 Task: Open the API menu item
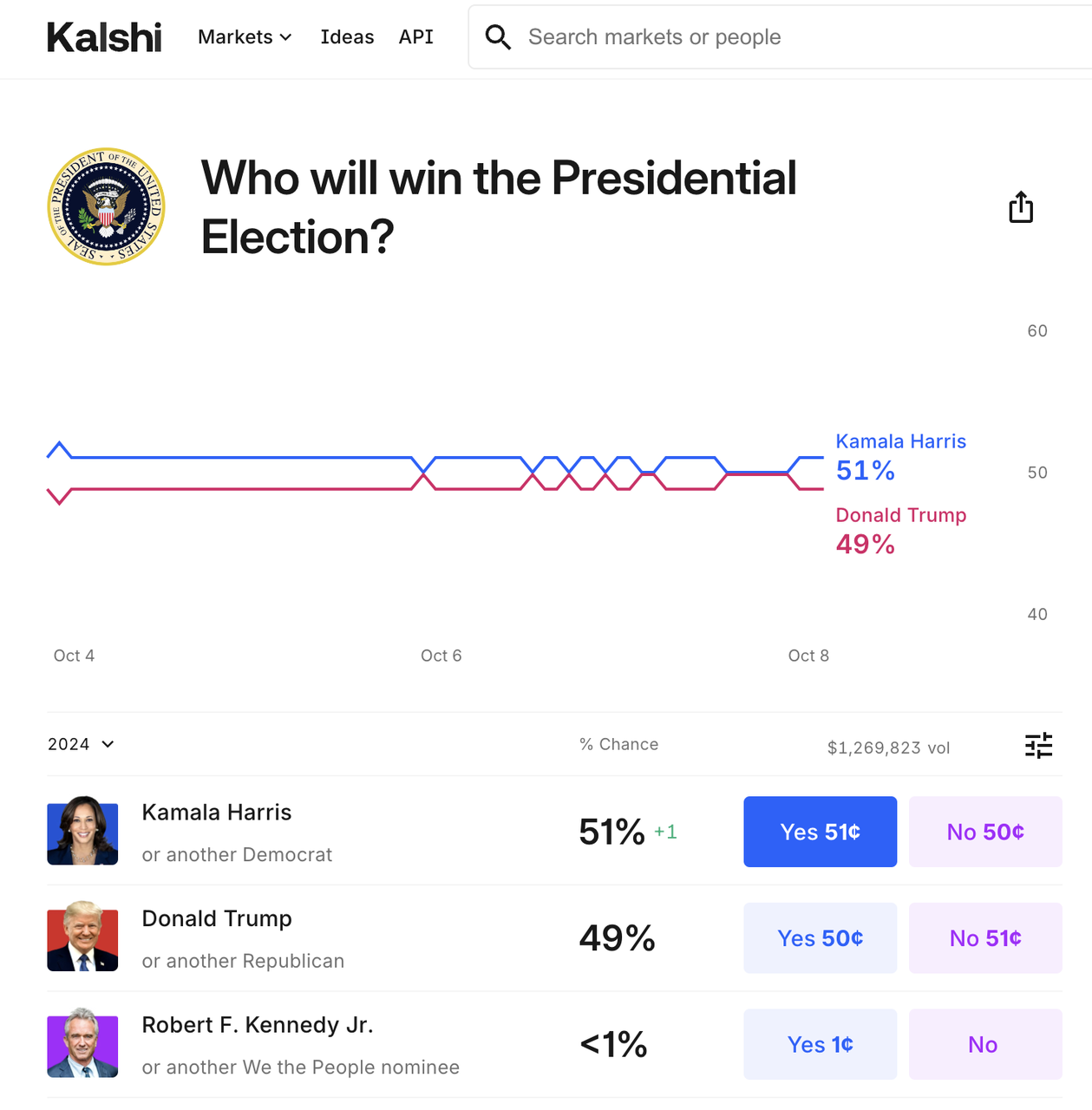415,37
